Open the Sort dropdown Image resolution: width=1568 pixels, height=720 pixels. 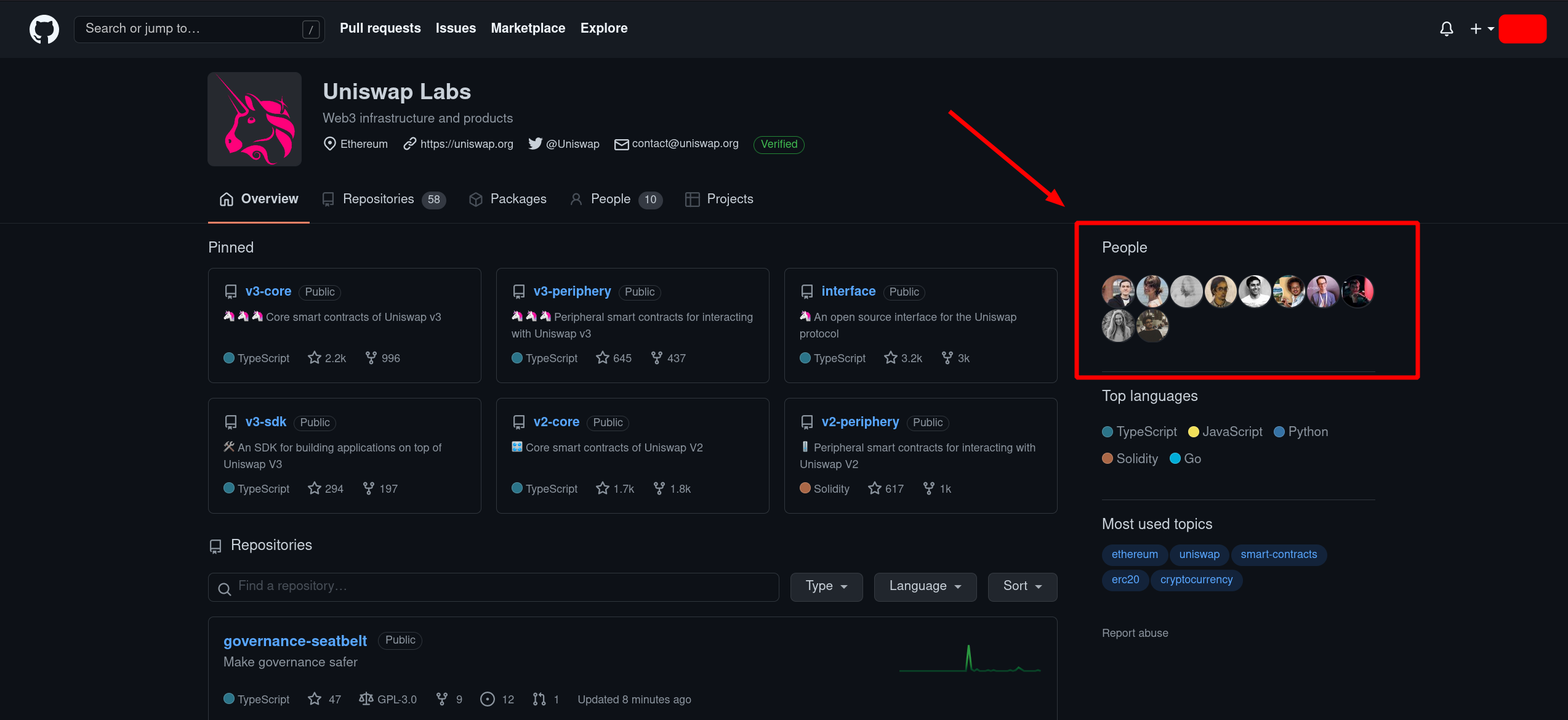tap(1022, 586)
